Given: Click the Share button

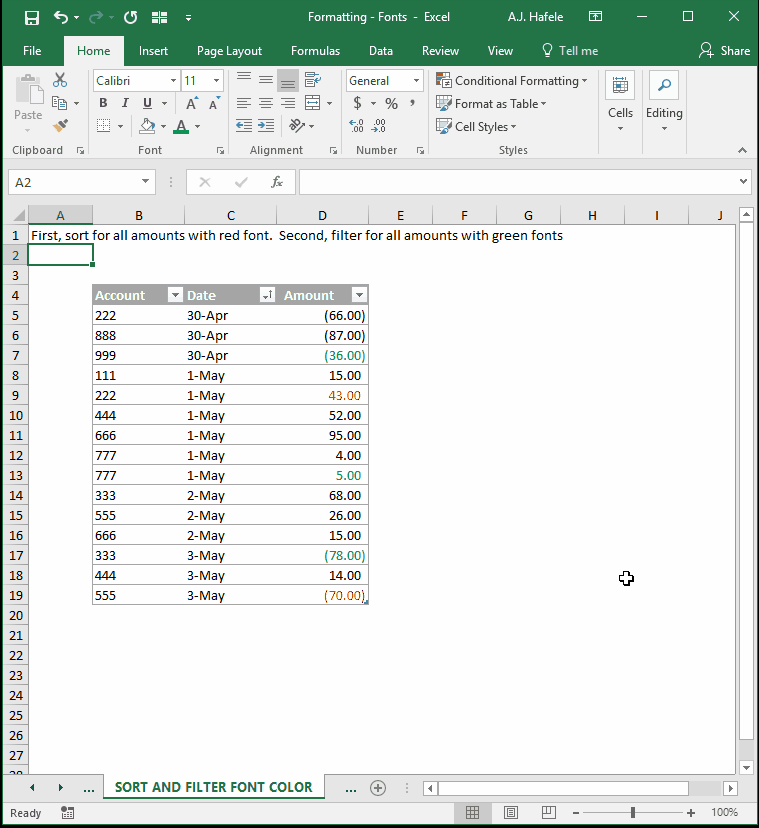Looking at the screenshot, I should (x=724, y=51).
